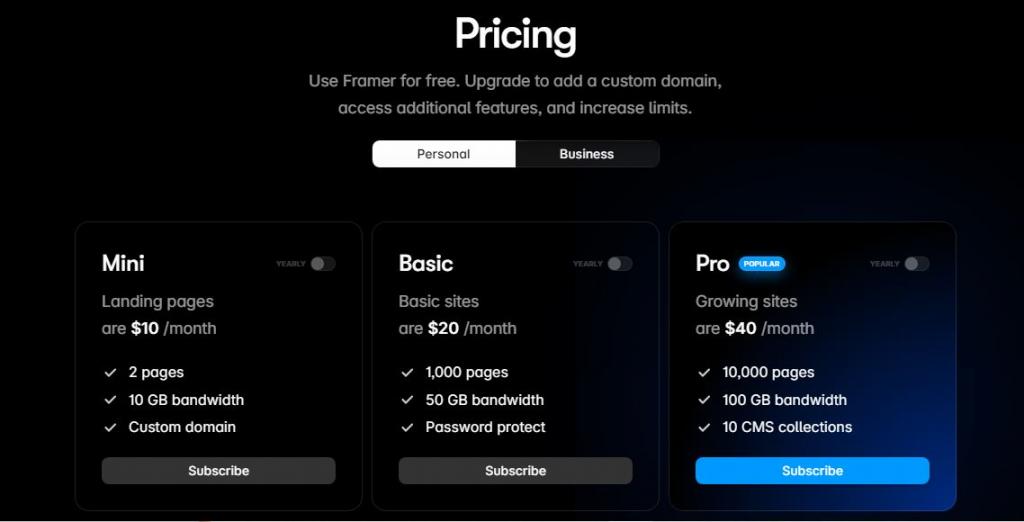
Task: Switch to the Business pricing tab
Action: click(x=587, y=154)
